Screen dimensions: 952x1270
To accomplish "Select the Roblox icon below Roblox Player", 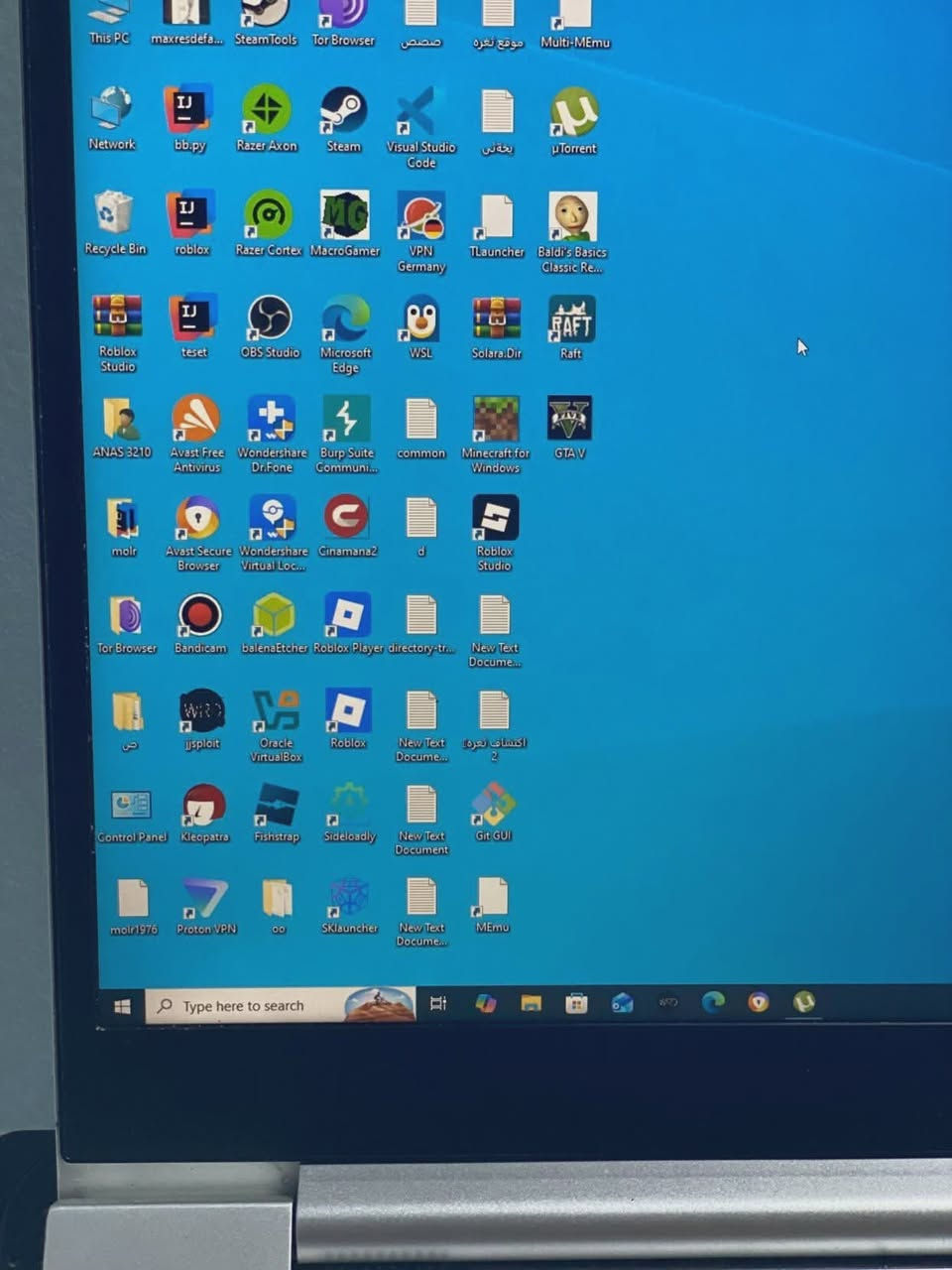I will coord(348,710).
